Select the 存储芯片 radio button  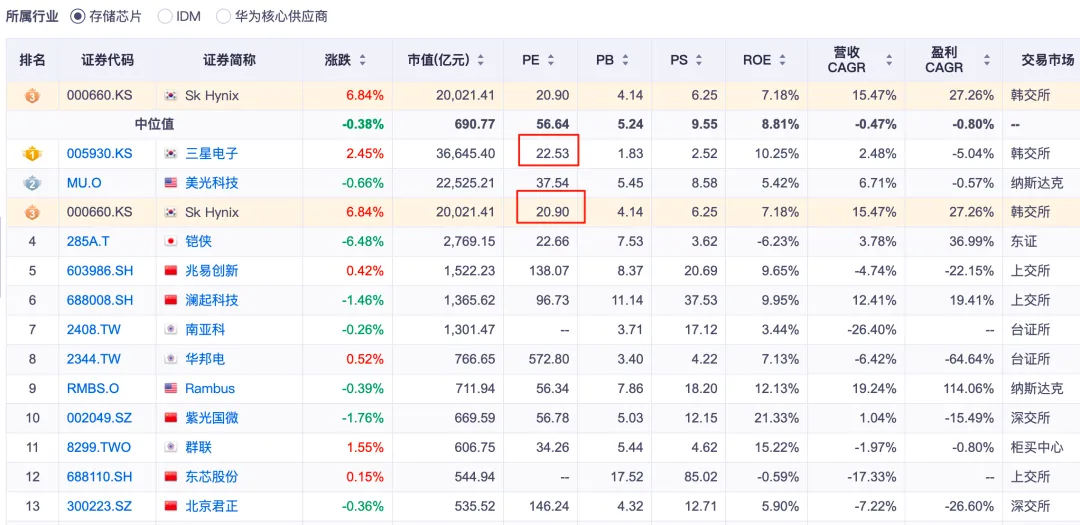click(x=78, y=17)
